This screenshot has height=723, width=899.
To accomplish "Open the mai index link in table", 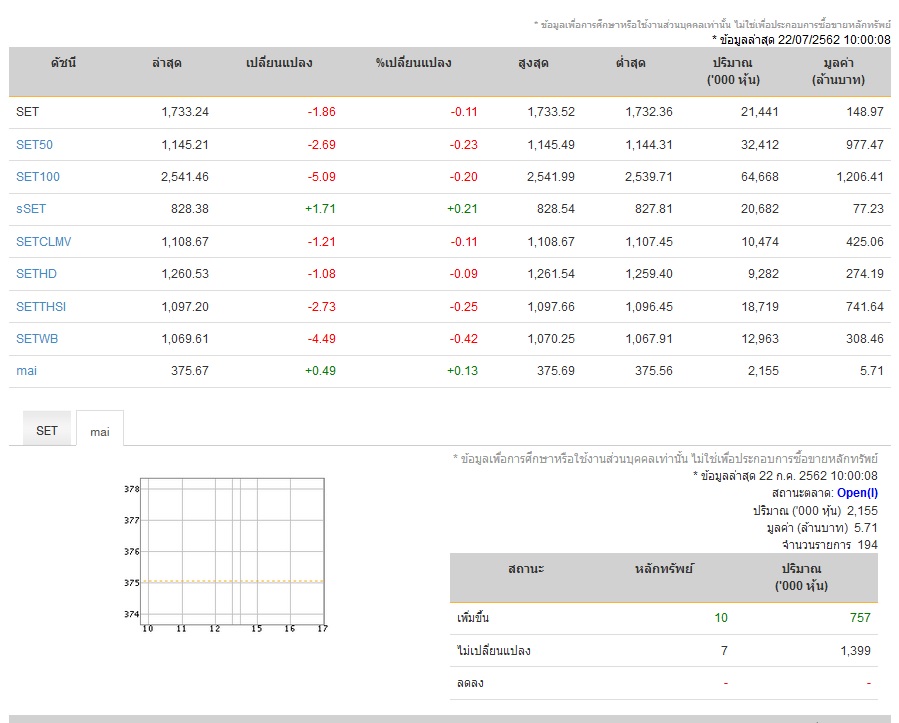I will point(26,371).
